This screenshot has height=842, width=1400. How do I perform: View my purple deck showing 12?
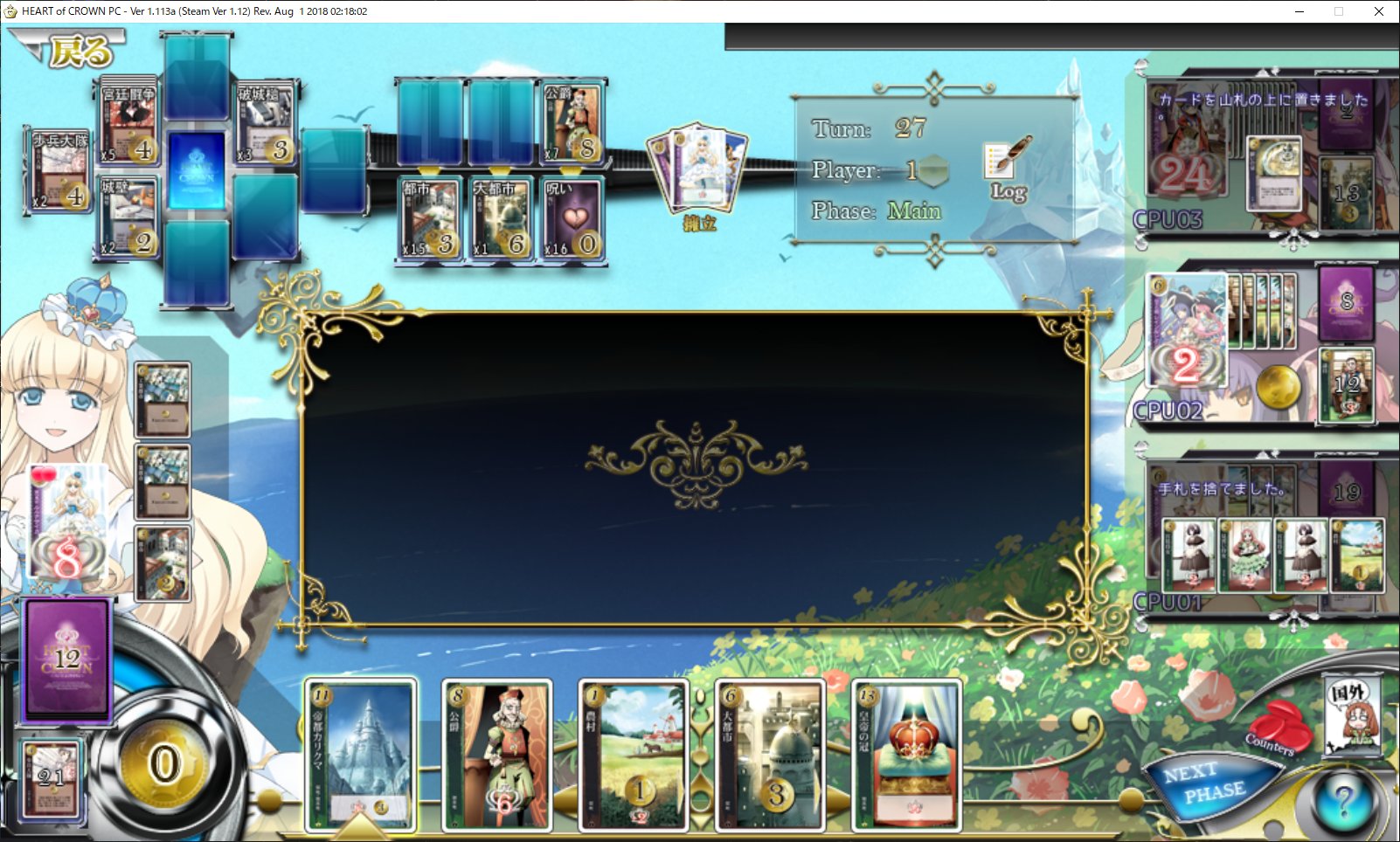coord(67,659)
